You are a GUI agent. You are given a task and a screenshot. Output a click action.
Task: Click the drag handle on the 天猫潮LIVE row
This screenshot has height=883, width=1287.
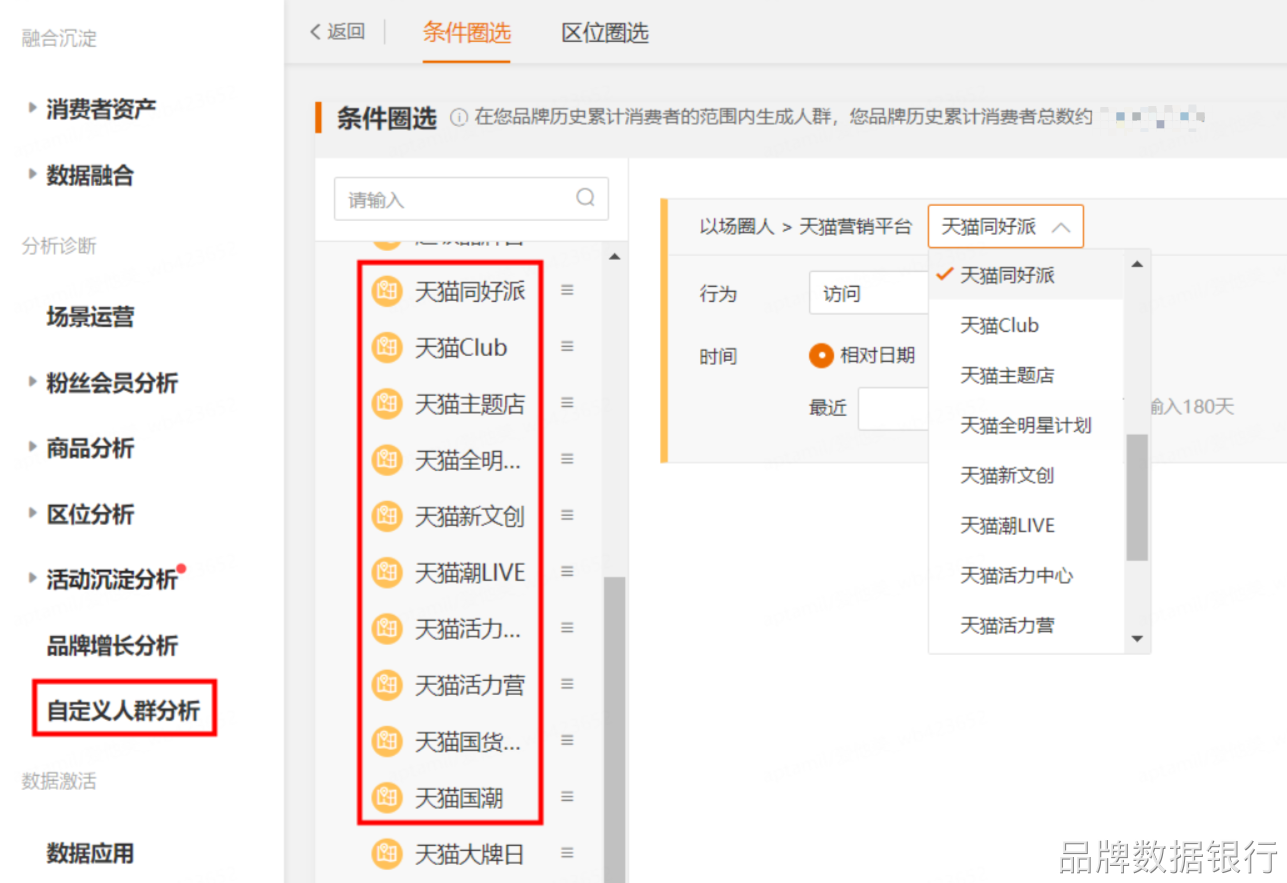click(567, 571)
